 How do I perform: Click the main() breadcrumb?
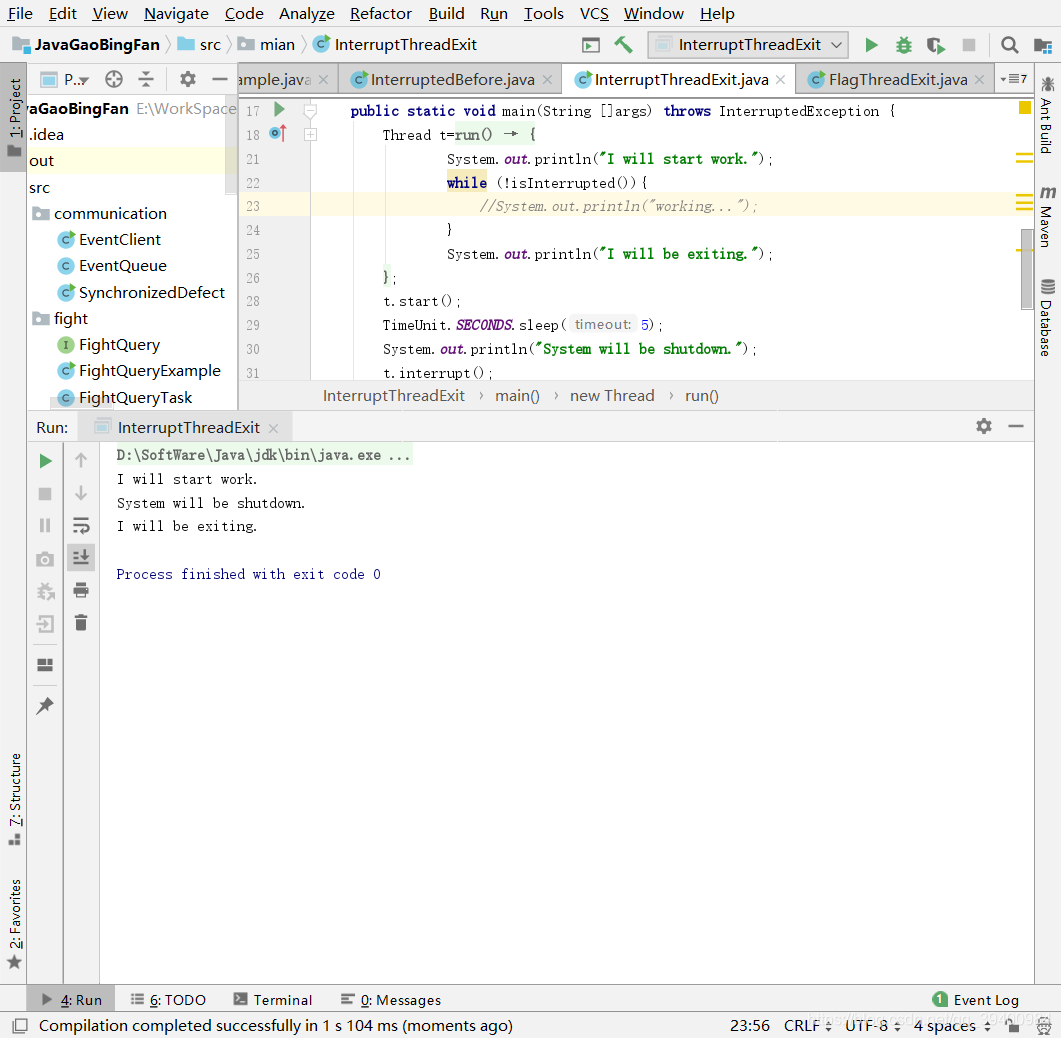pos(517,396)
